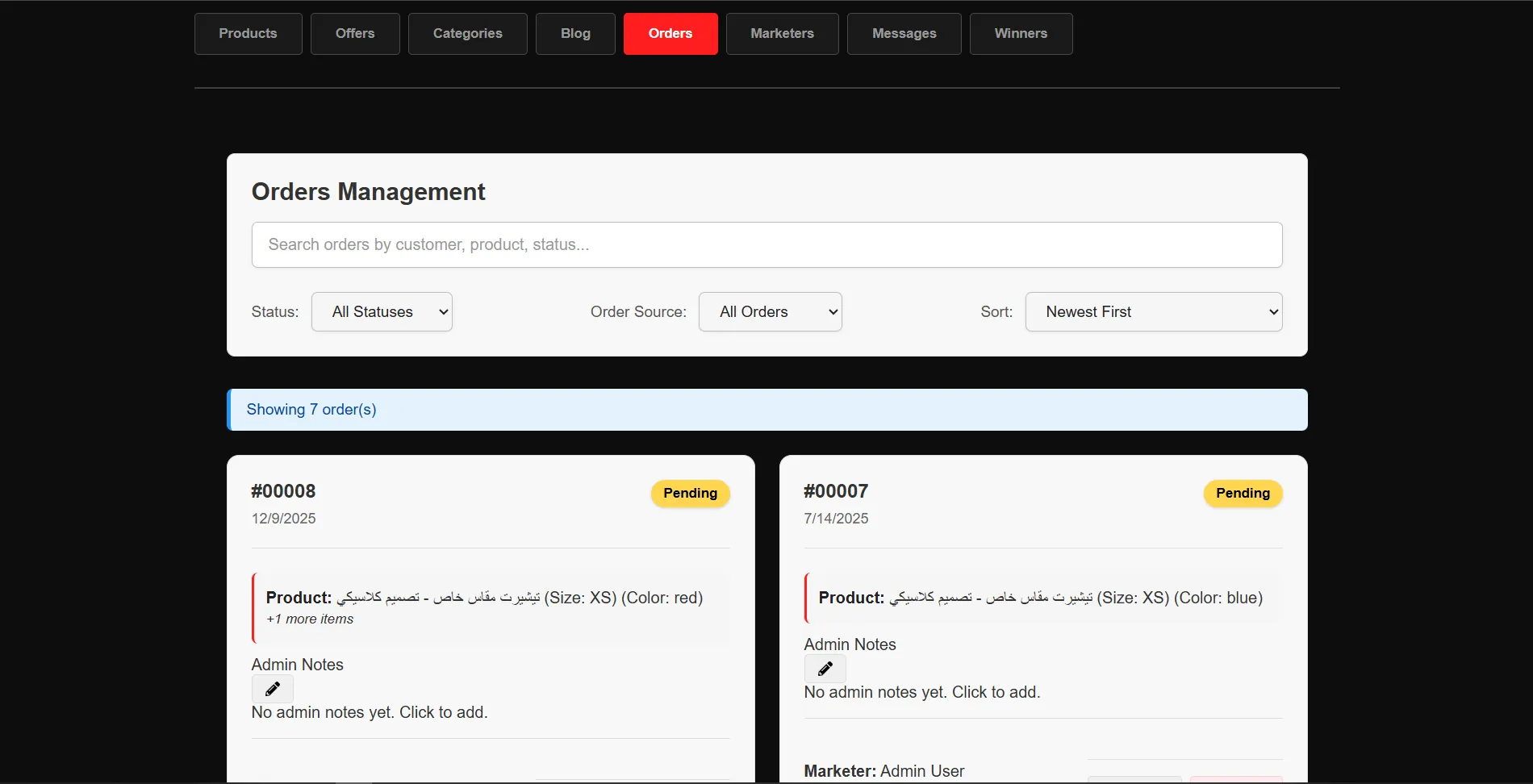1533x784 pixels.
Task: Switch to the Products tab
Action: pyautogui.click(x=249, y=34)
